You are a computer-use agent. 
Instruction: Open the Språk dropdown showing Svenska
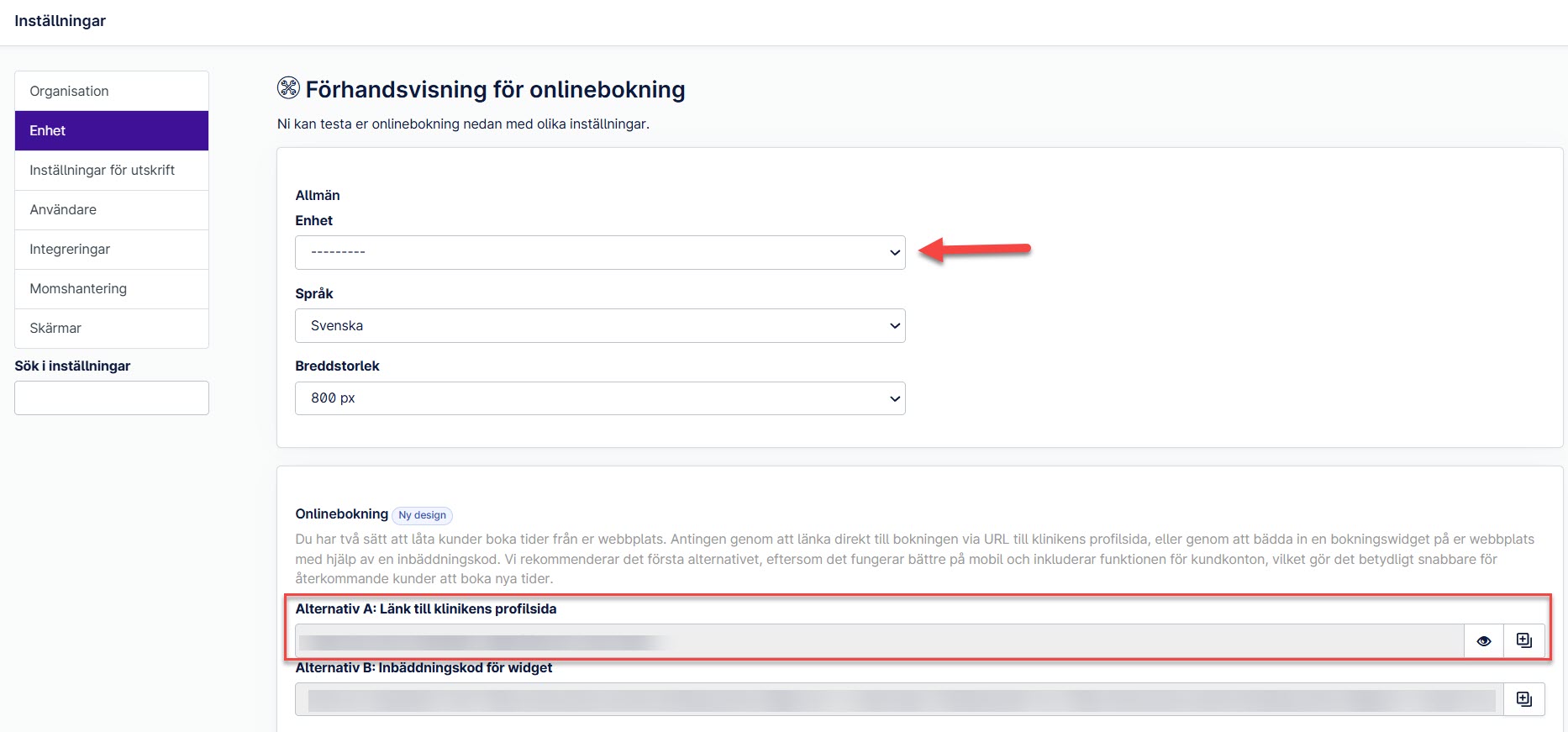pos(600,325)
